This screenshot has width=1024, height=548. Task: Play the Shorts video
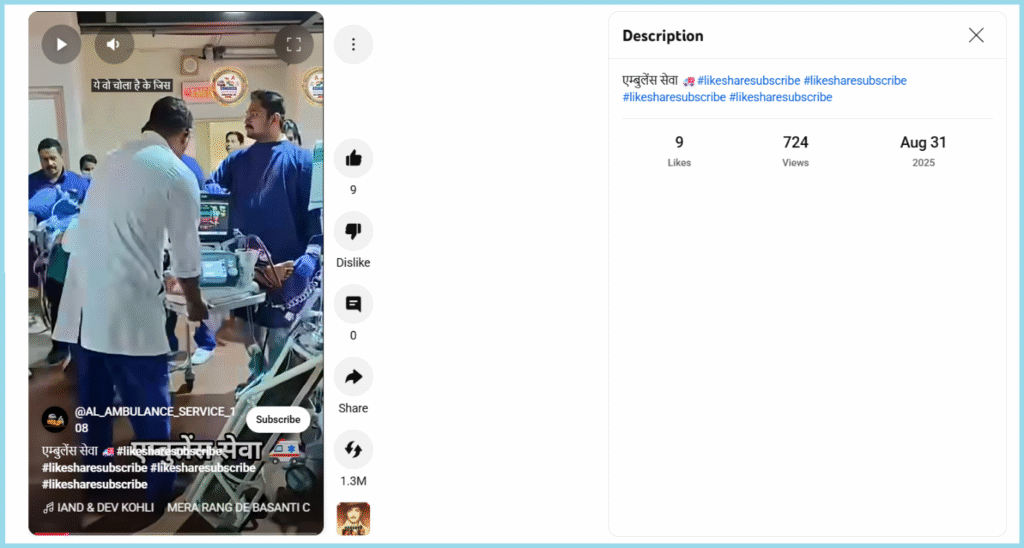61,44
